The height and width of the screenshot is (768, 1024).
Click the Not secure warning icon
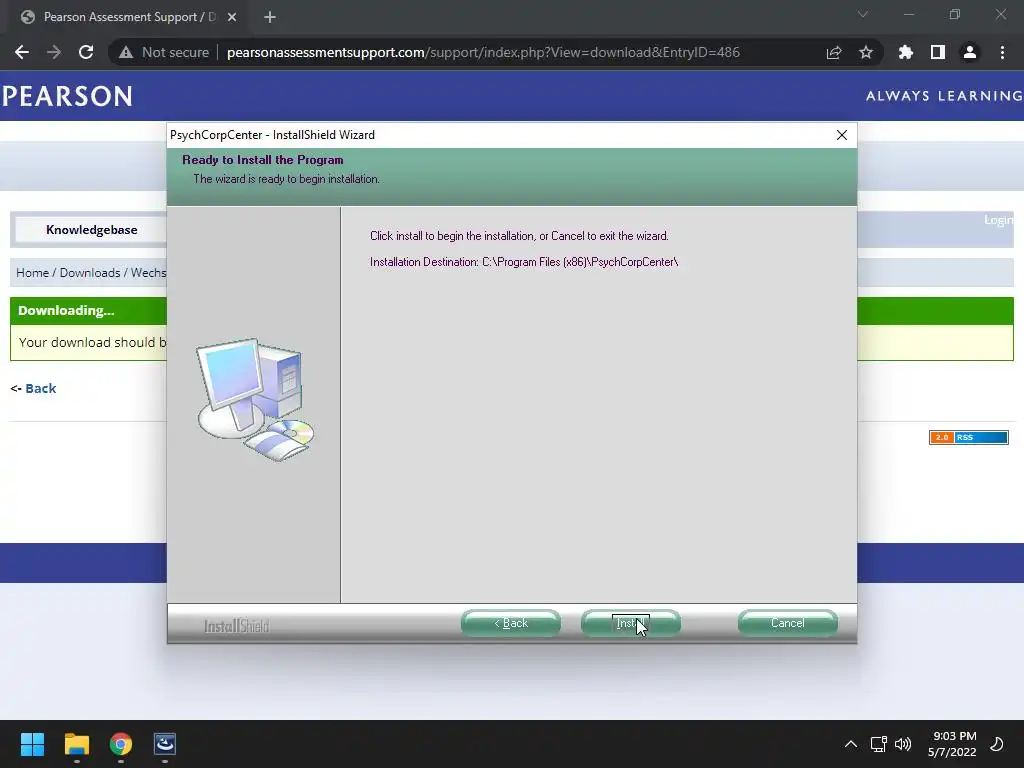tap(126, 52)
